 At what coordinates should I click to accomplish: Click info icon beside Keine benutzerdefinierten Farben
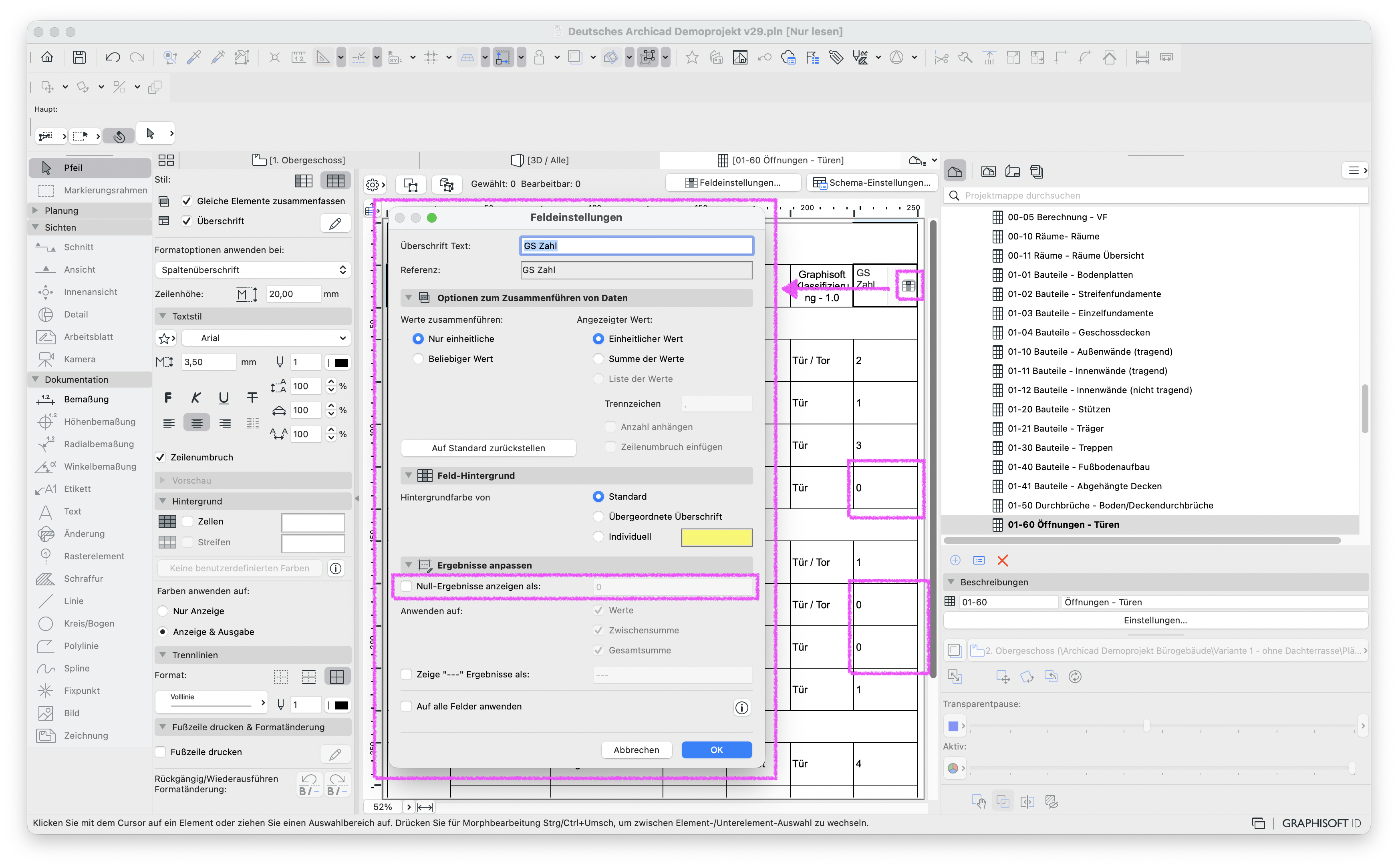pyautogui.click(x=335, y=569)
